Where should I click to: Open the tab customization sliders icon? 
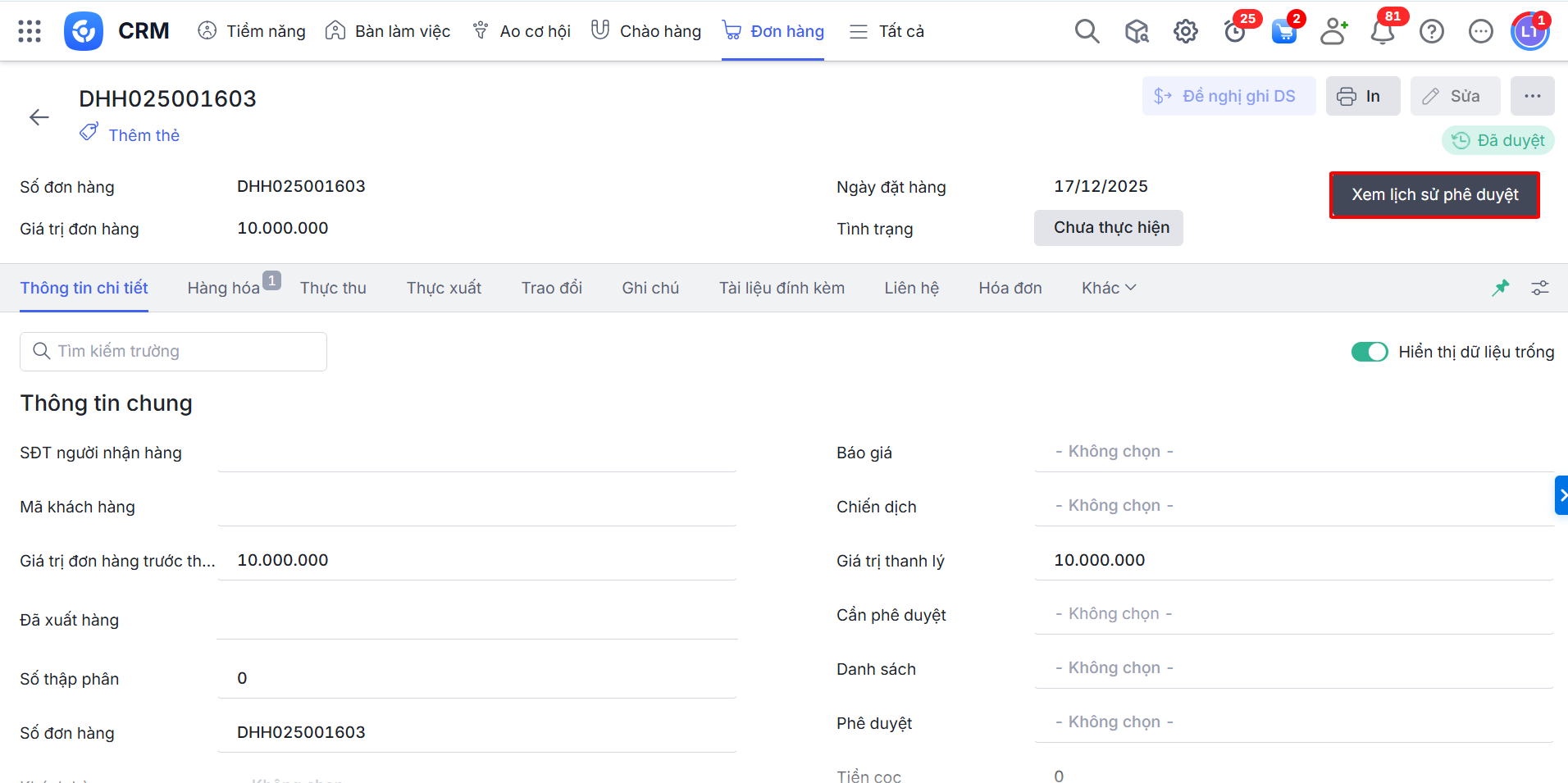pyautogui.click(x=1539, y=288)
